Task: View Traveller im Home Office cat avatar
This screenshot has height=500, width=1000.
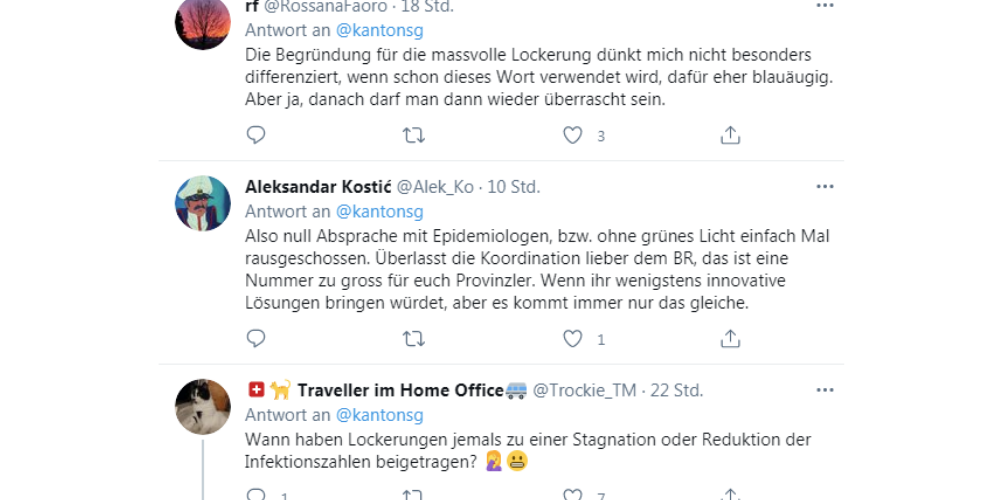Action: tap(203, 407)
